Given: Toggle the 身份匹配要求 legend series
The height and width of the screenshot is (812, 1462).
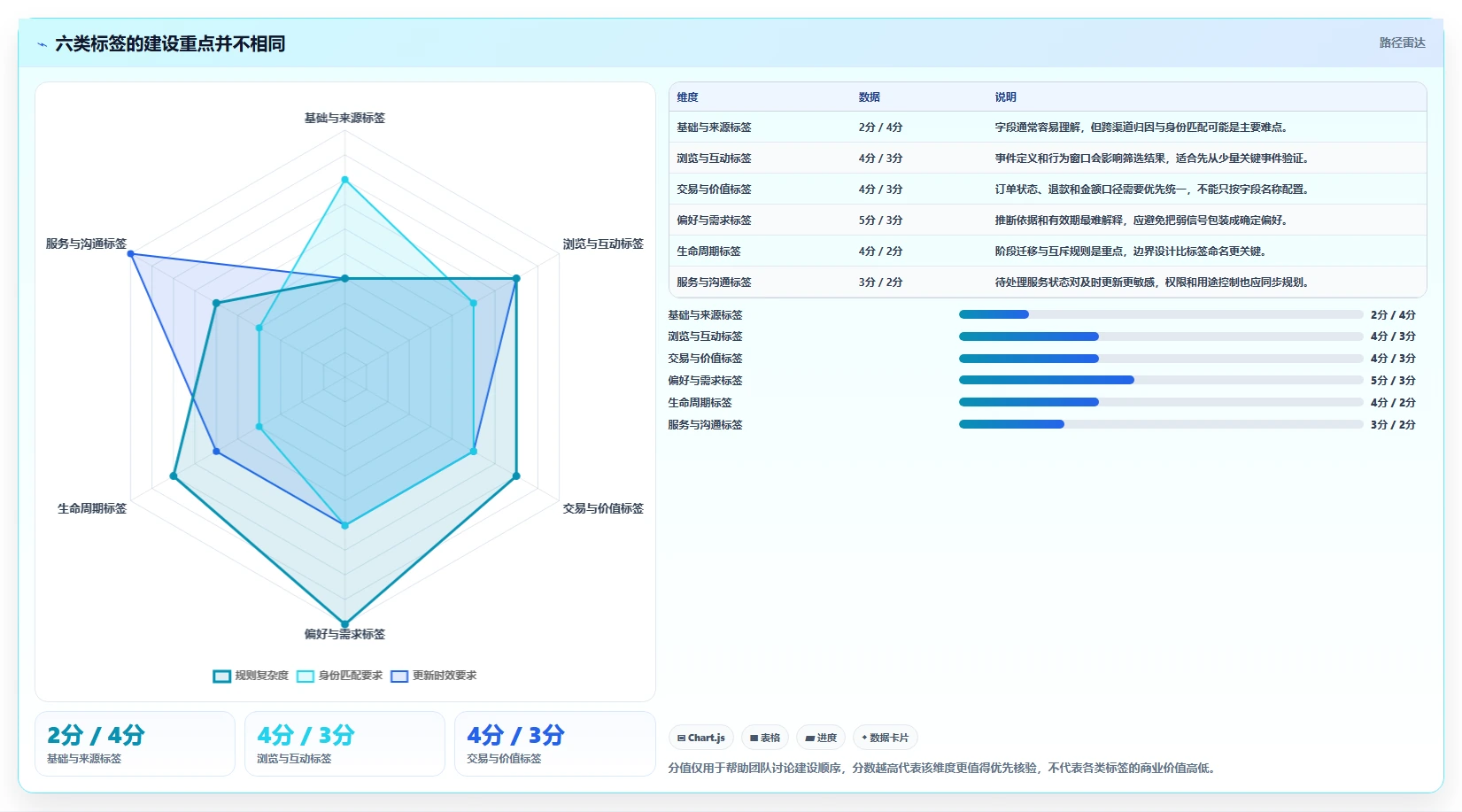Looking at the screenshot, I should point(339,676).
